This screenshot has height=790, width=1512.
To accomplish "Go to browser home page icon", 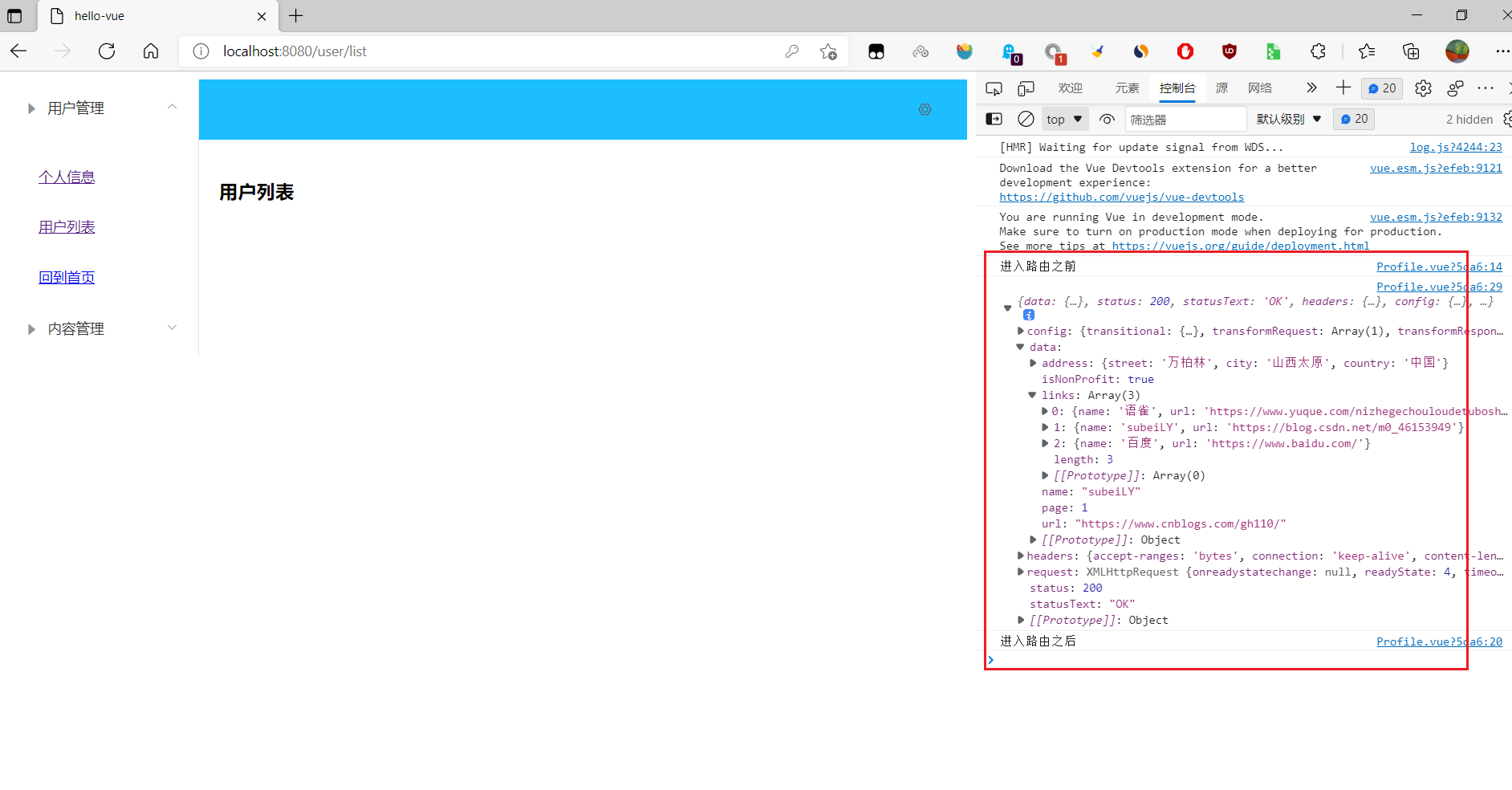I will (151, 51).
